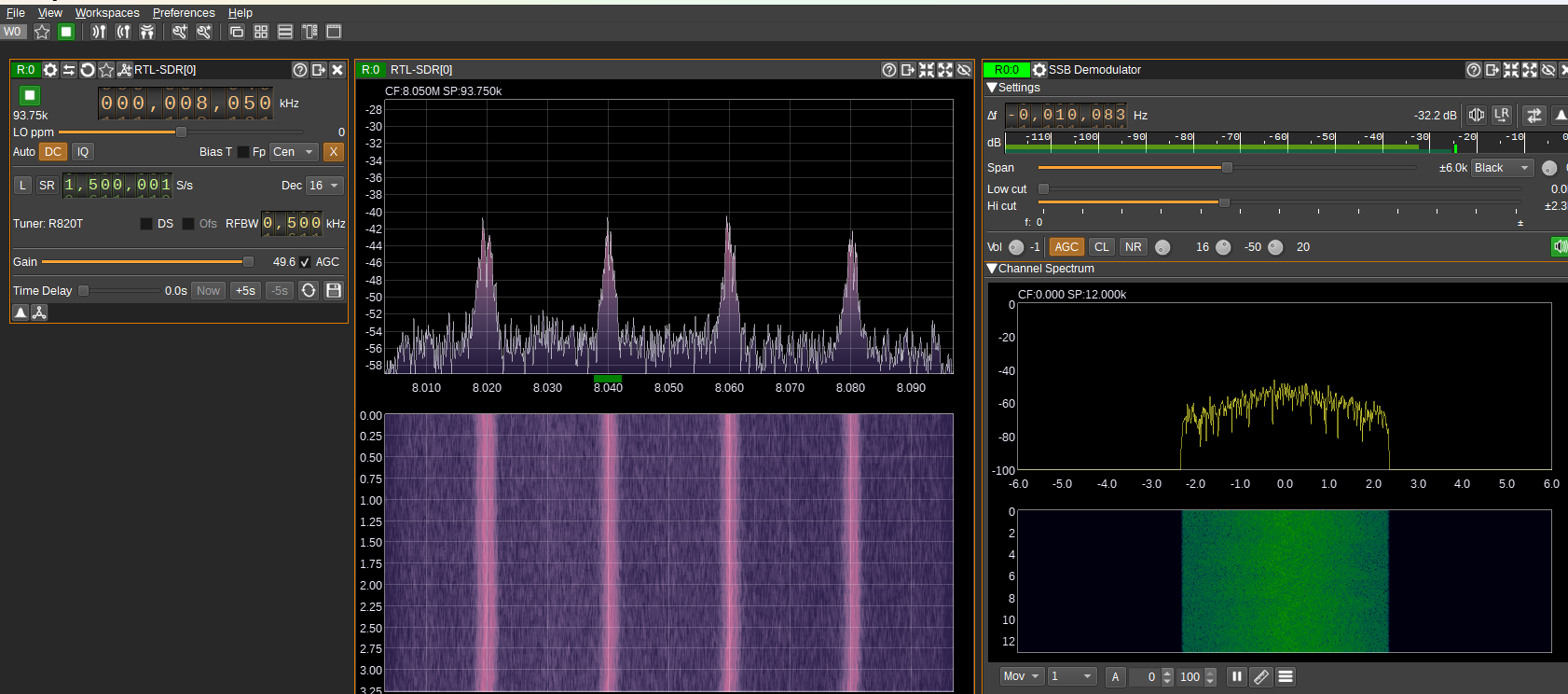Open the Black color scheme dropdown
The width and height of the screenshot is (1568, 694).
point(1502,168)
